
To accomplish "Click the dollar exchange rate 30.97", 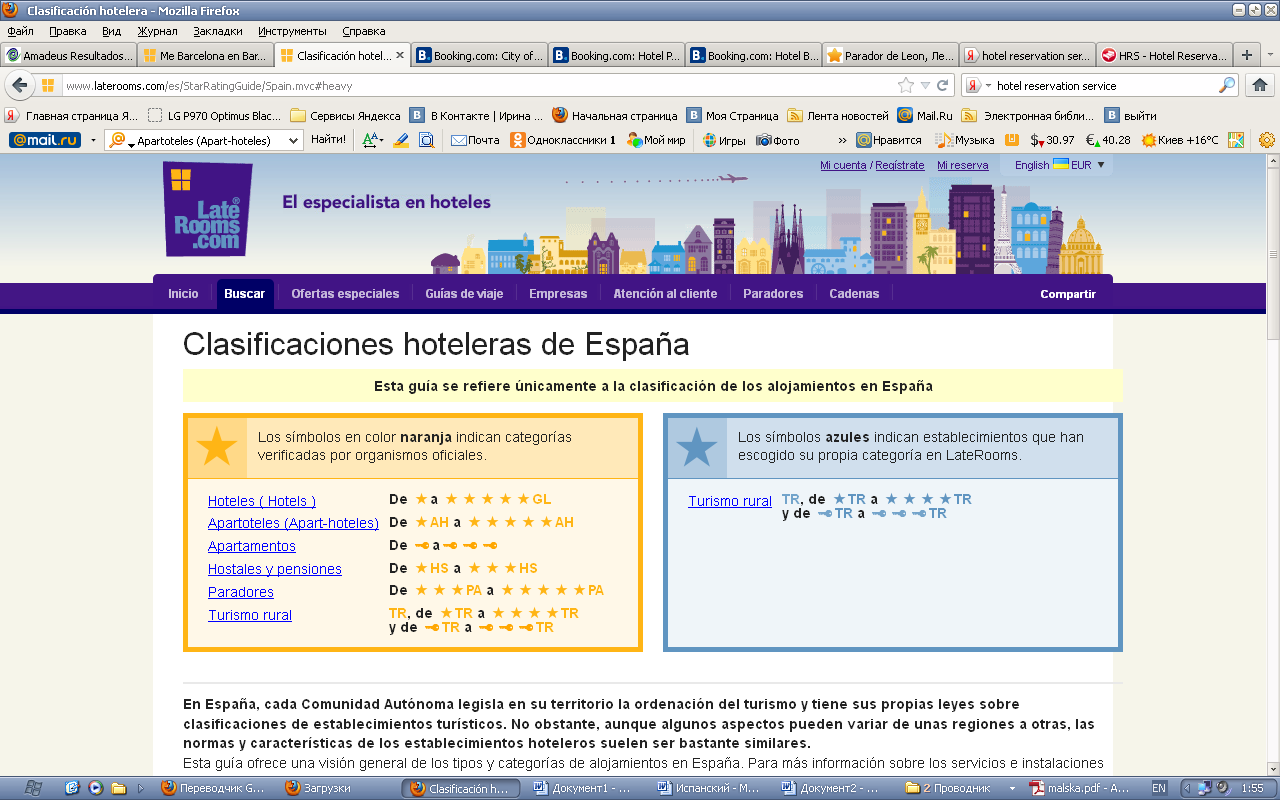I will pyautogui.click(x=1053, y=140).
